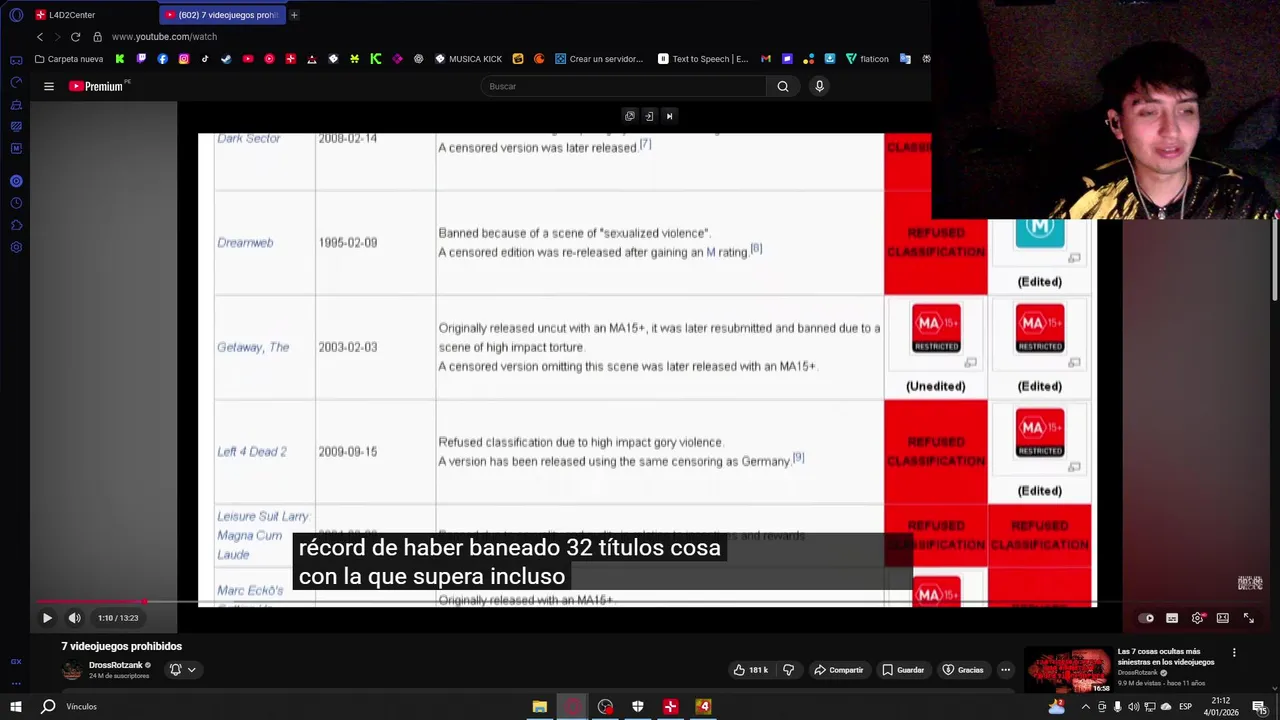This screenshot has width=1280, height=720.
Task: Submit search with magnifier button
Action: pos(783,86)
